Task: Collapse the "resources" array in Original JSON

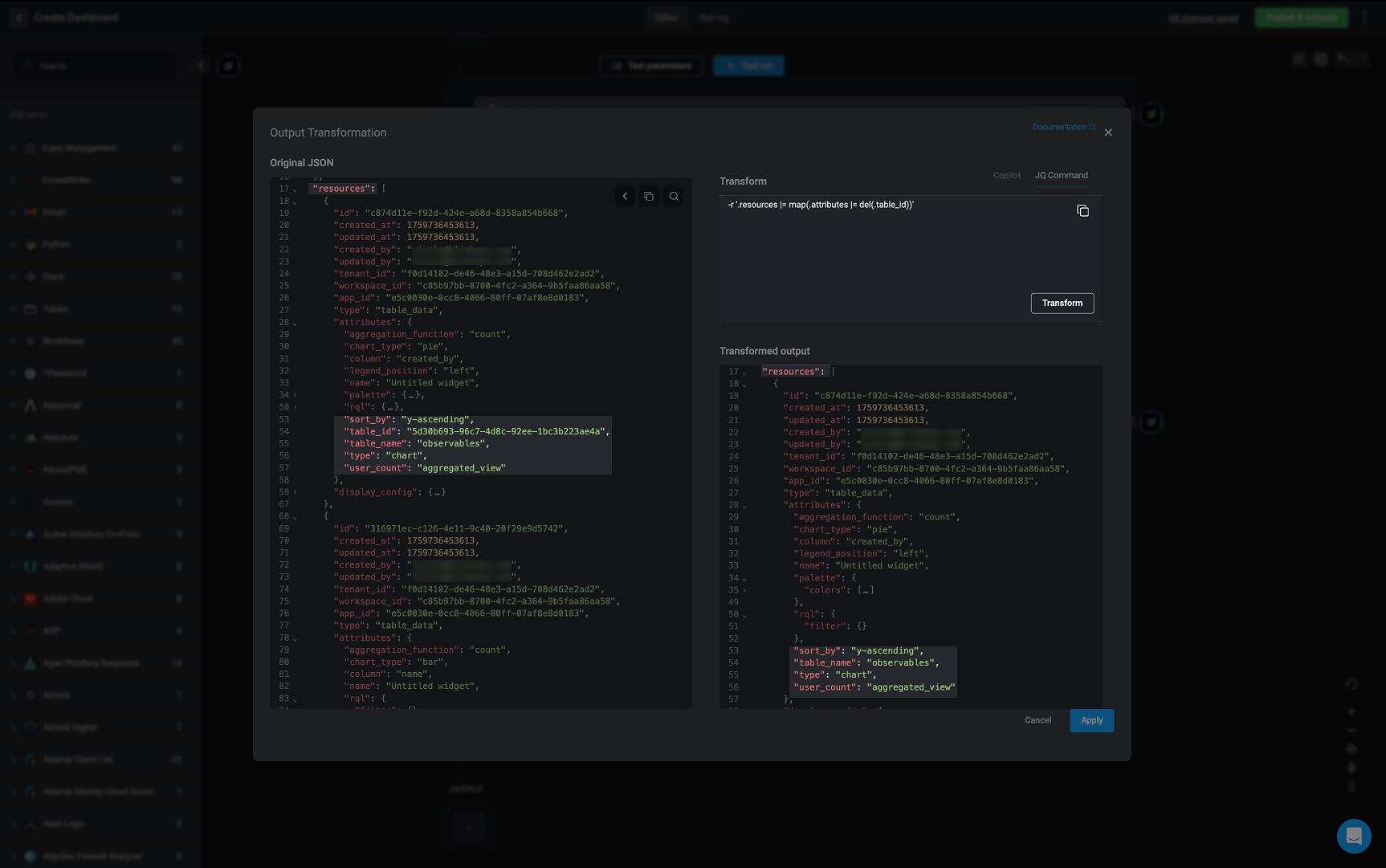Action: [x=296, y=189]
